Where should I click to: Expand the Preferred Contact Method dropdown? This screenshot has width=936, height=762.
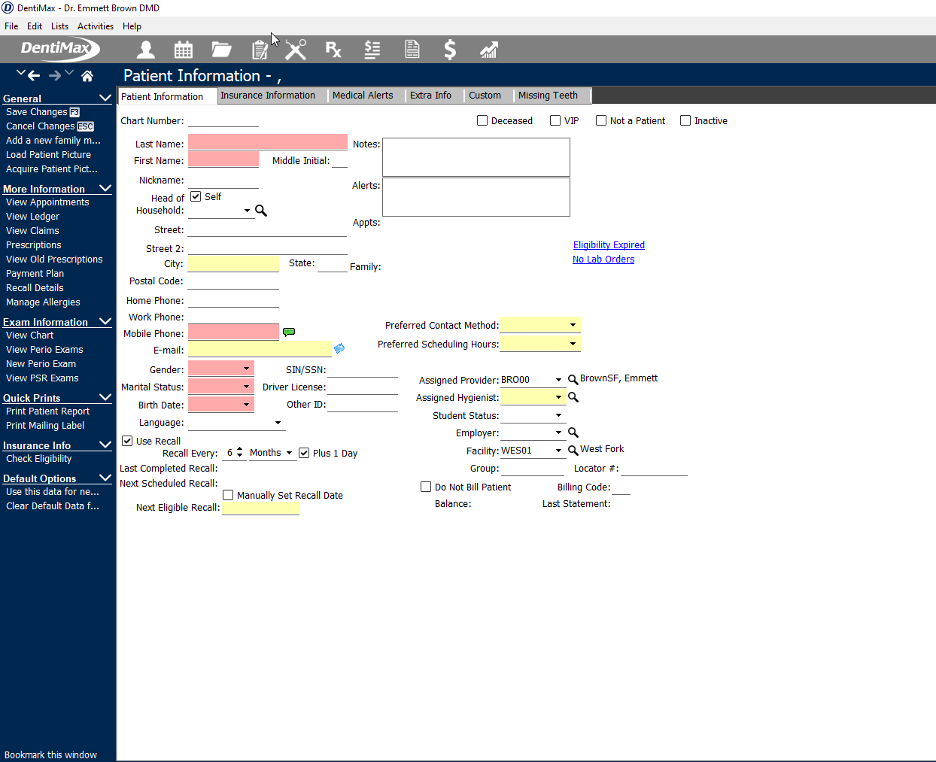(x=573, y=325)
